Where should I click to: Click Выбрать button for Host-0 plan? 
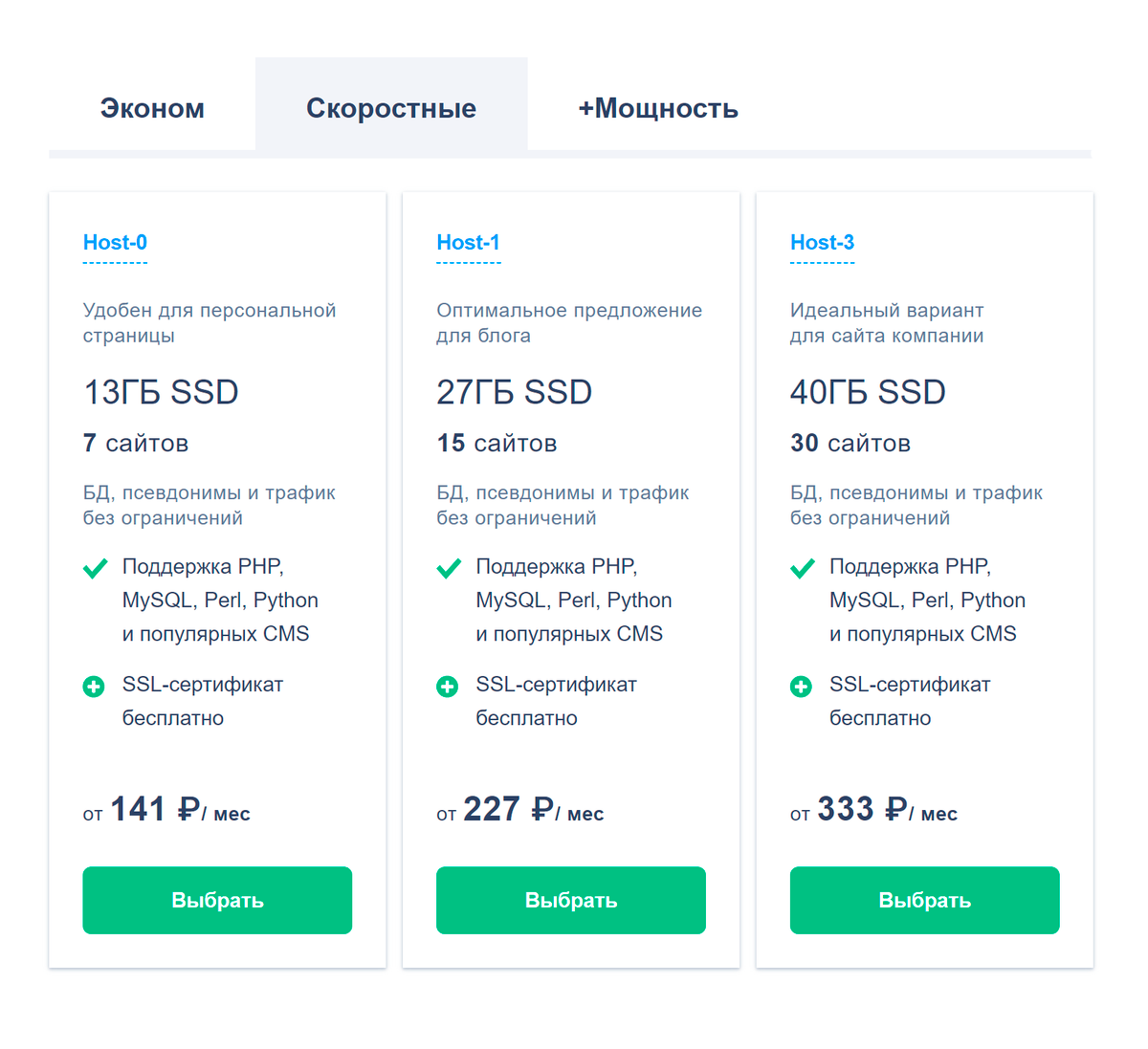coord(217,900)
